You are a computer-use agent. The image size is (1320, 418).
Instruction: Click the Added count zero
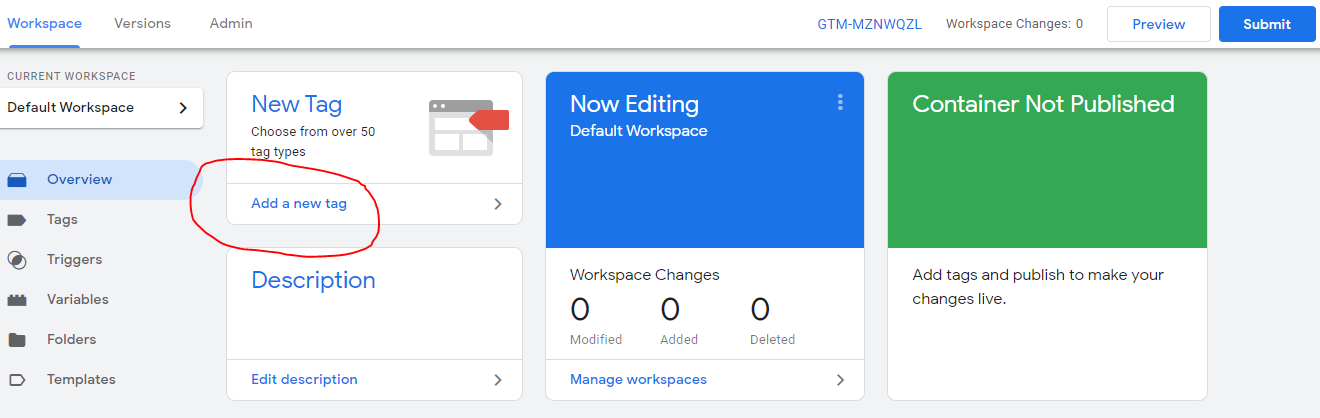pyautogui.click(x=670, y=309)
